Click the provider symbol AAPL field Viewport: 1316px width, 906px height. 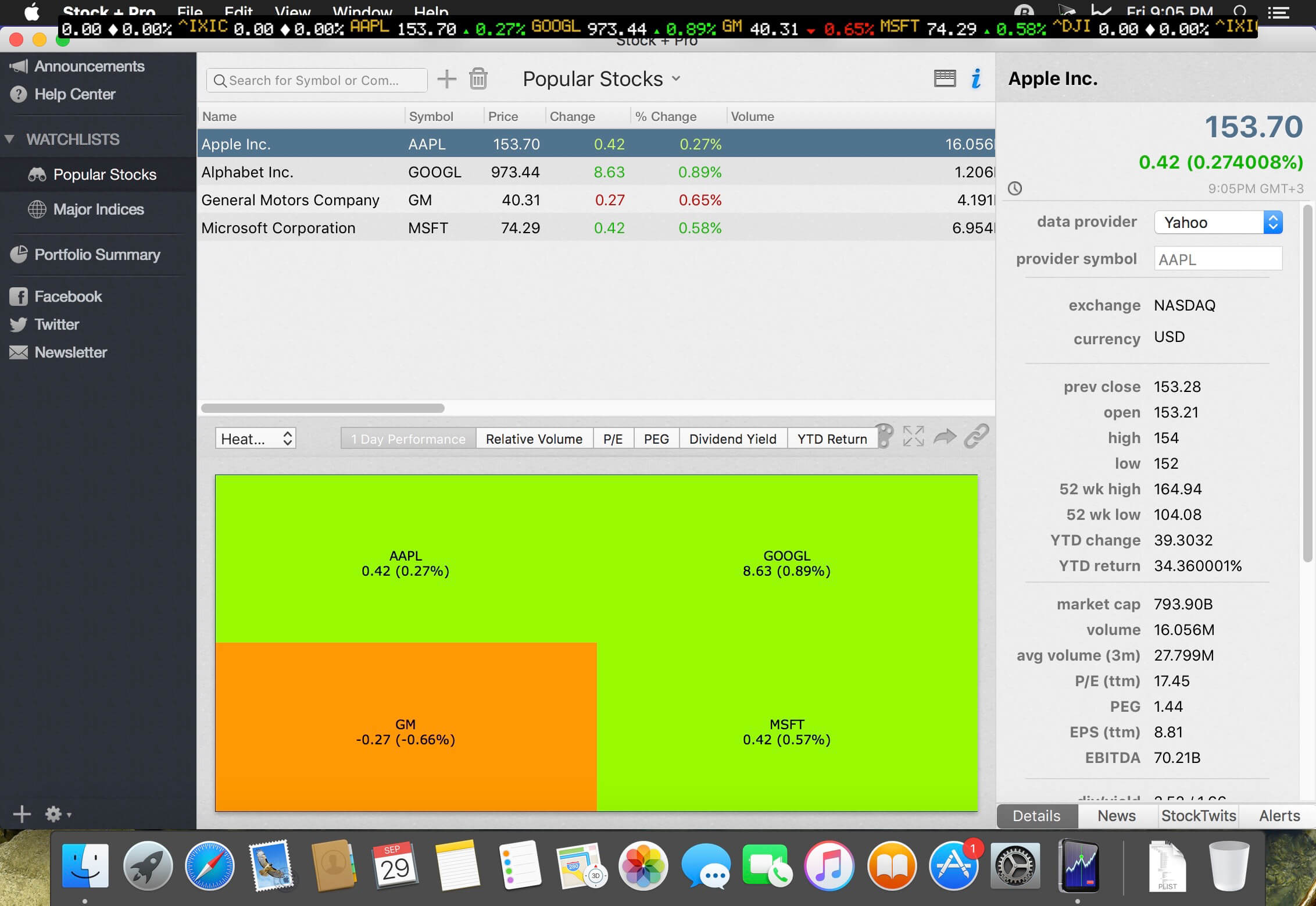point(1218,259)
